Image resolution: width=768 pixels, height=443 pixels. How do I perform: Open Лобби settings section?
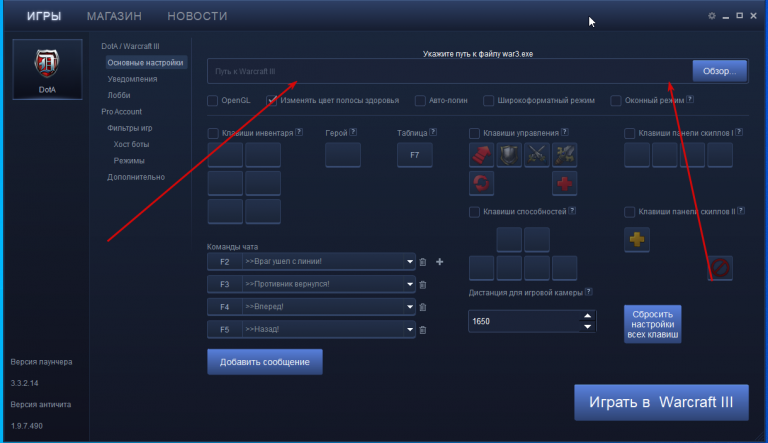(x=119, y=95)
